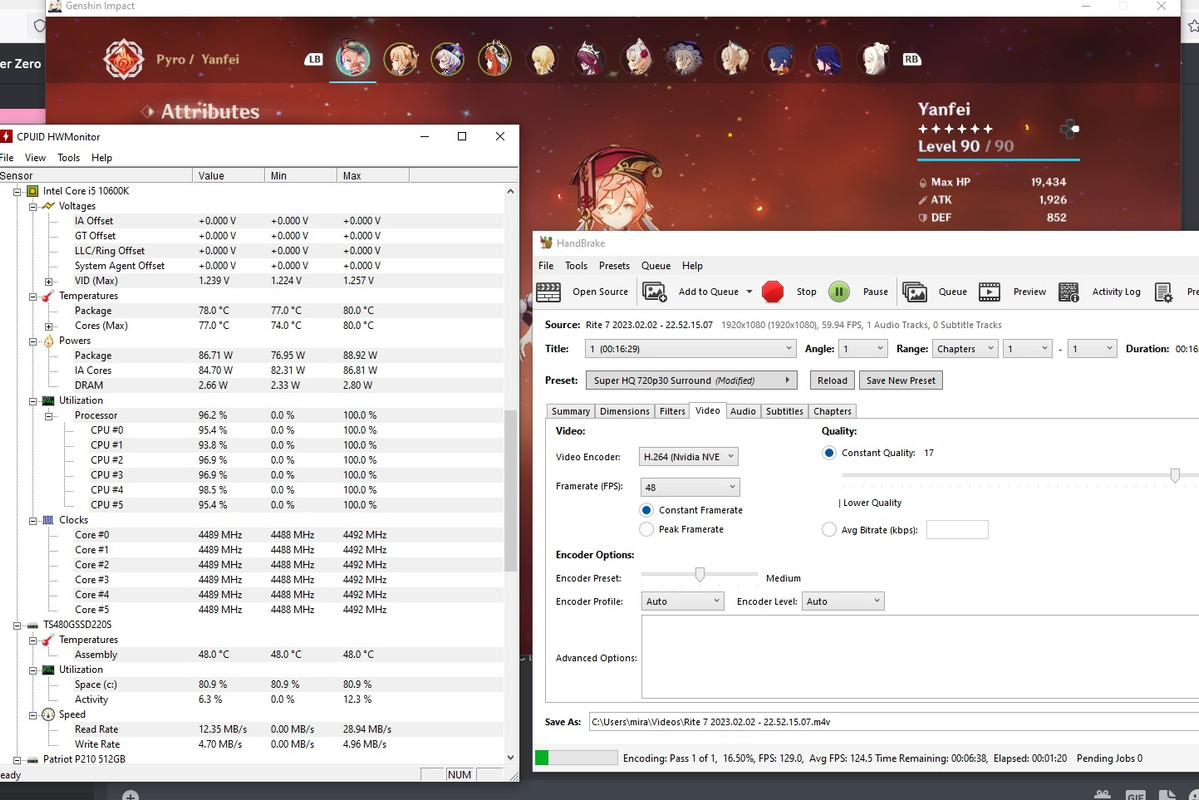Select the Constant Quality radio button
Viewport: 1199px width, 800px height.
click(x=829, y=453)
